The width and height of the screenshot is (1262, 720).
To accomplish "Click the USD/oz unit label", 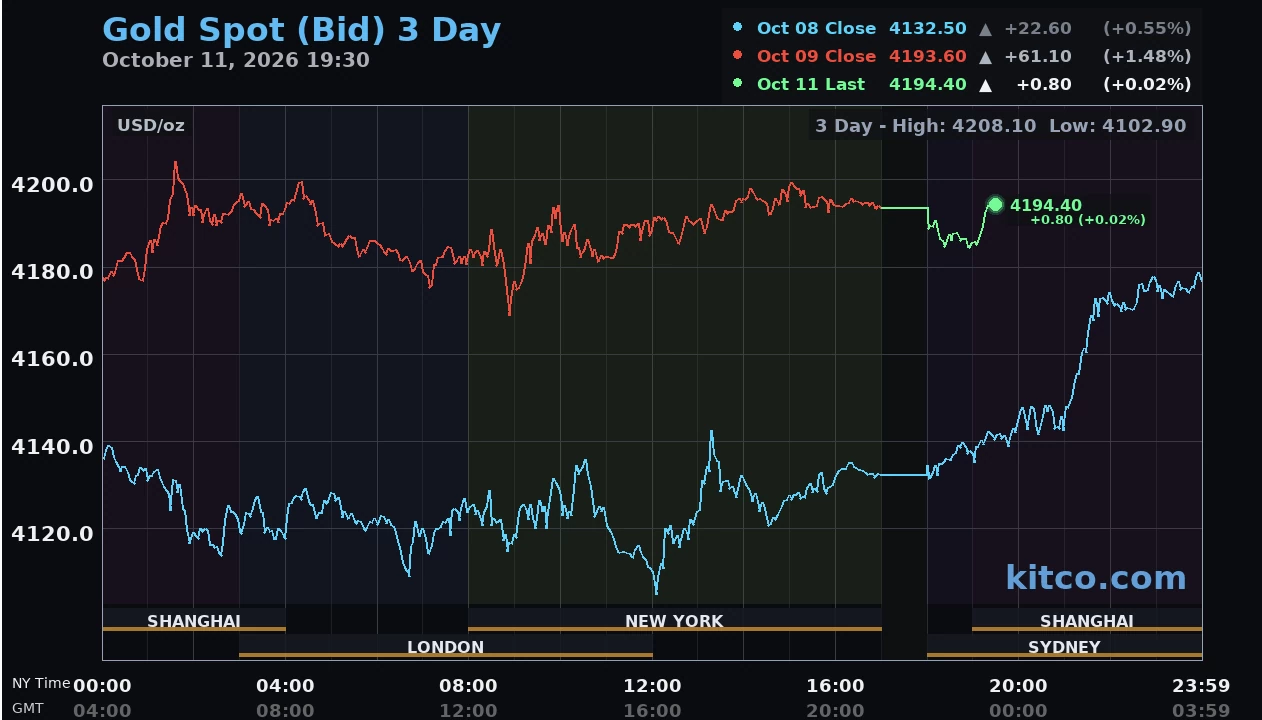I will pos(151,125).
